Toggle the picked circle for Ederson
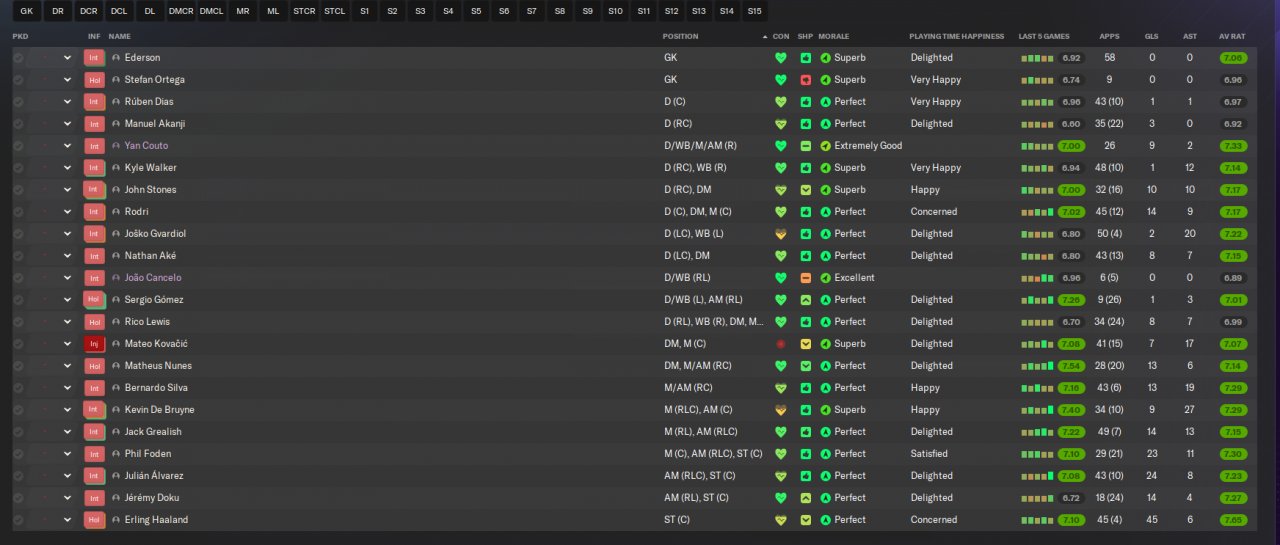1280x545 pixels. pyautogui.click(x=18, y=58)
